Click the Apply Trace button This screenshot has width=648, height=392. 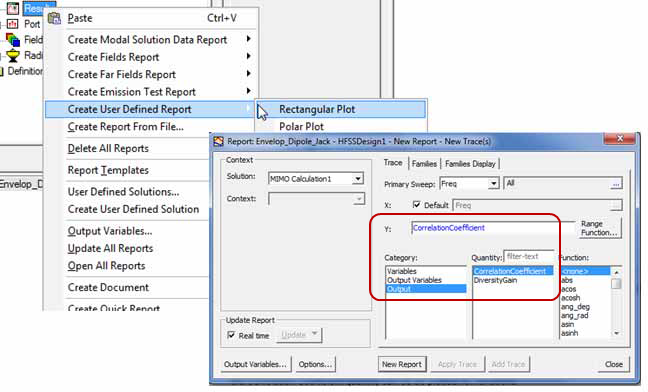click(x=457, y=364)
